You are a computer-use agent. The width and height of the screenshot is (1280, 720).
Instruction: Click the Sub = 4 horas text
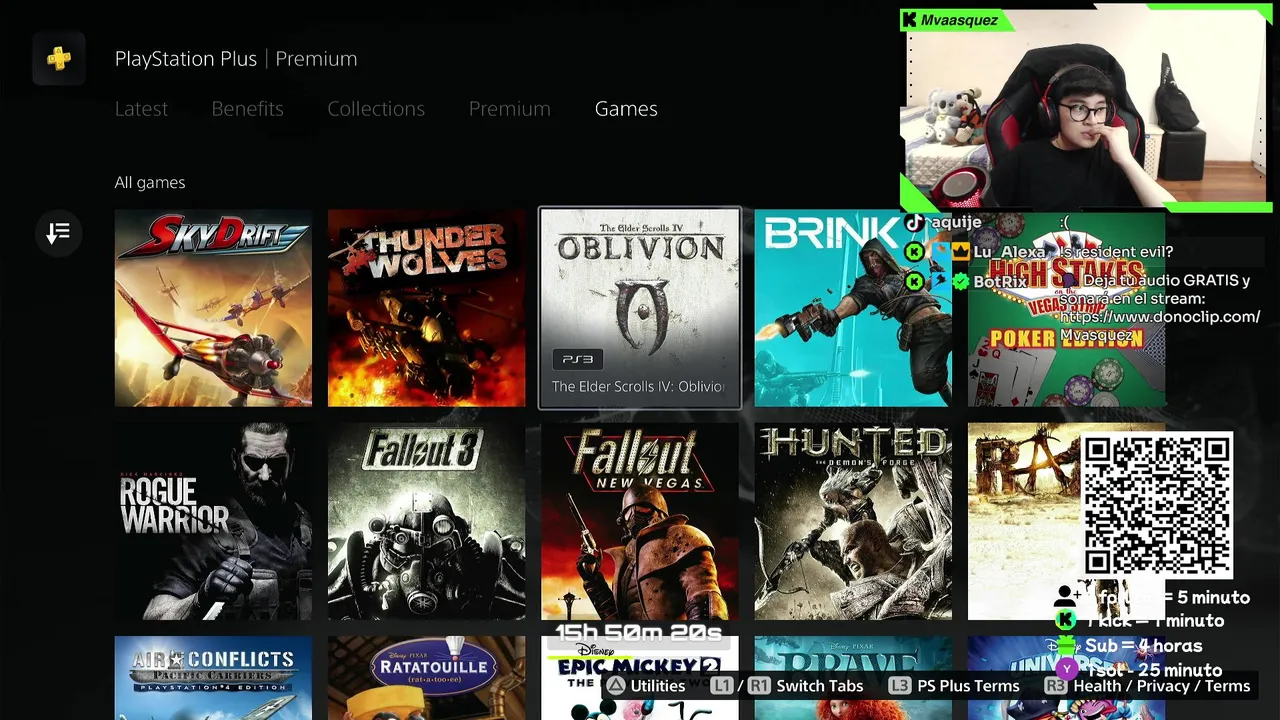coord(1144,646)
